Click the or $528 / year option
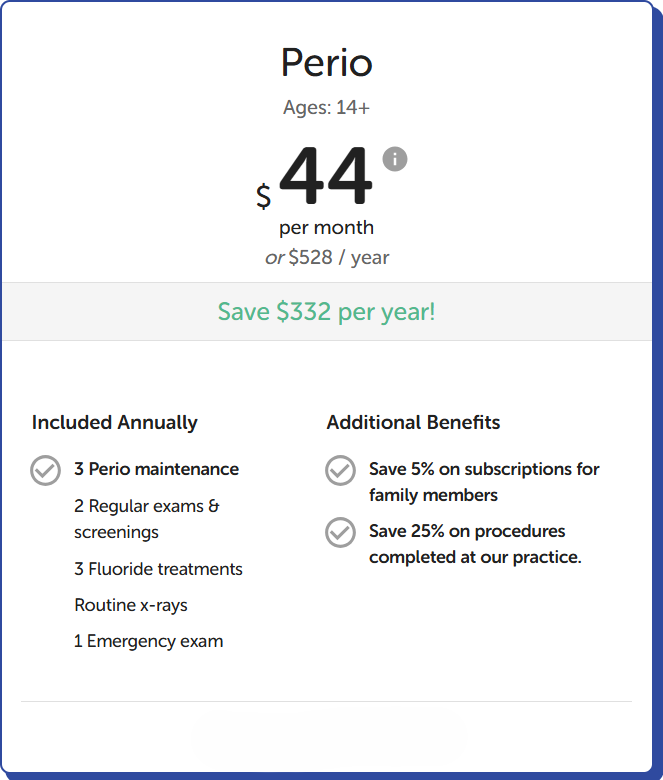 point(326,257)
